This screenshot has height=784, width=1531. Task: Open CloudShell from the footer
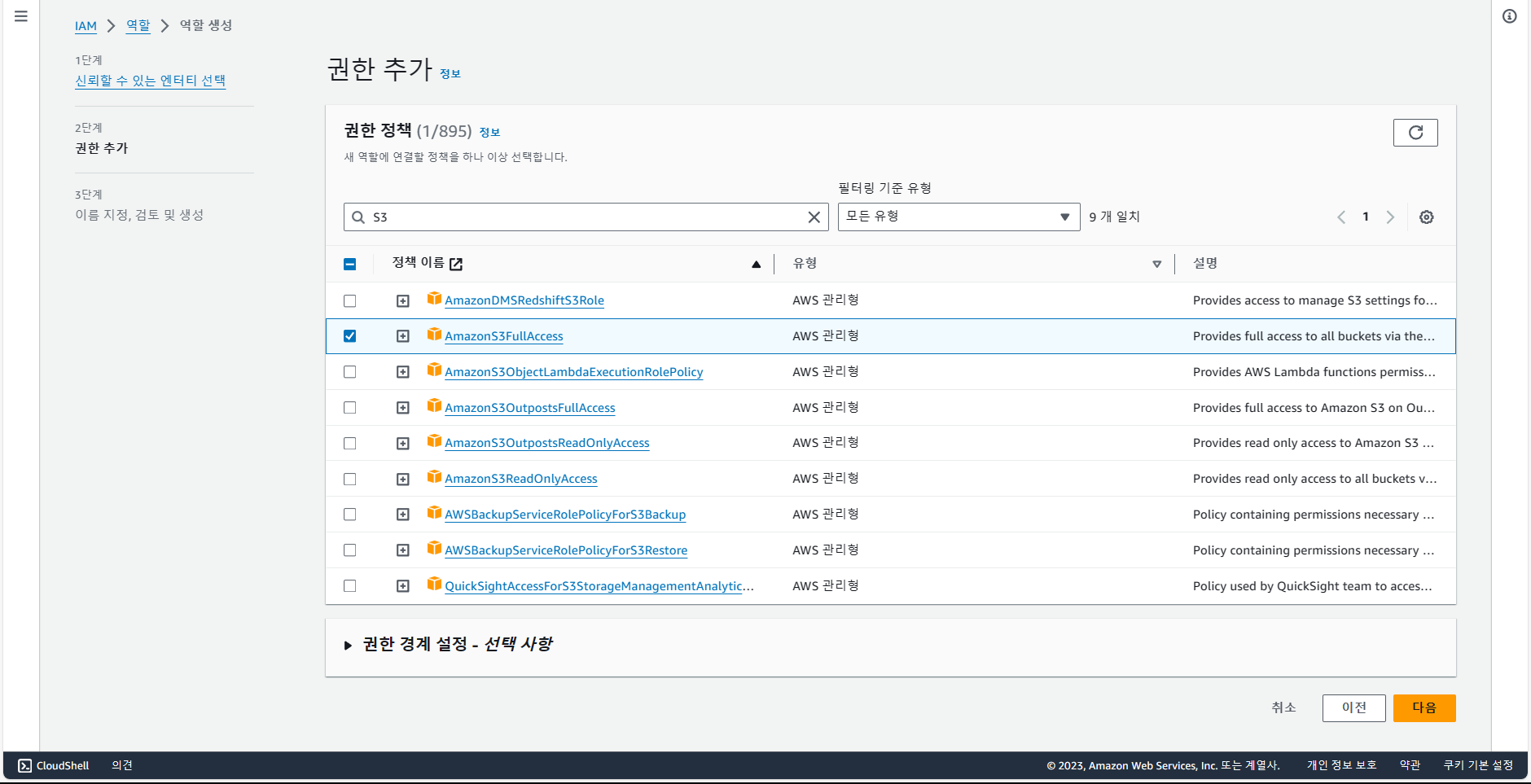[54, 765]
